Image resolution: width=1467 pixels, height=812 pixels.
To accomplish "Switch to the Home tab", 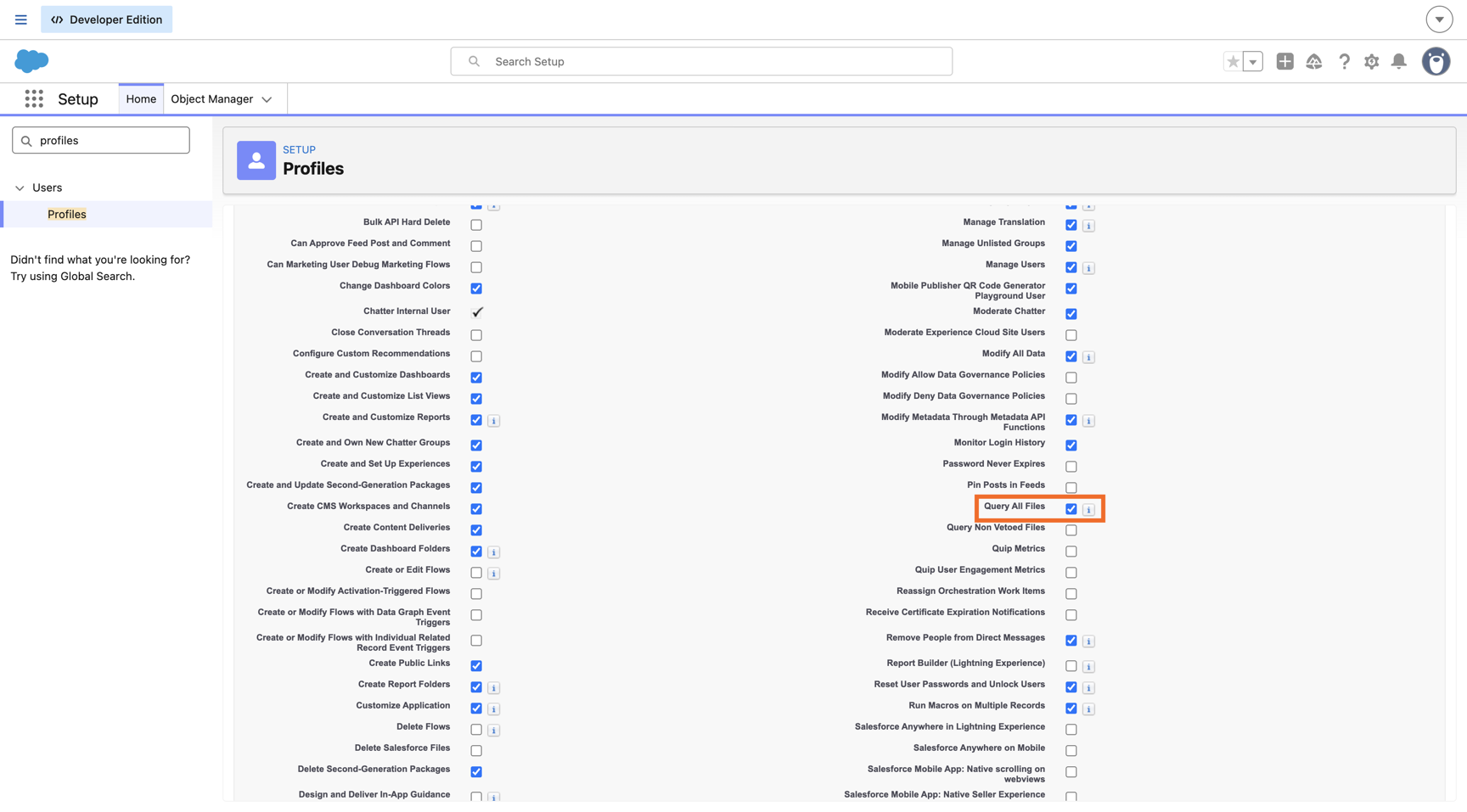I will tap(141, 99).
